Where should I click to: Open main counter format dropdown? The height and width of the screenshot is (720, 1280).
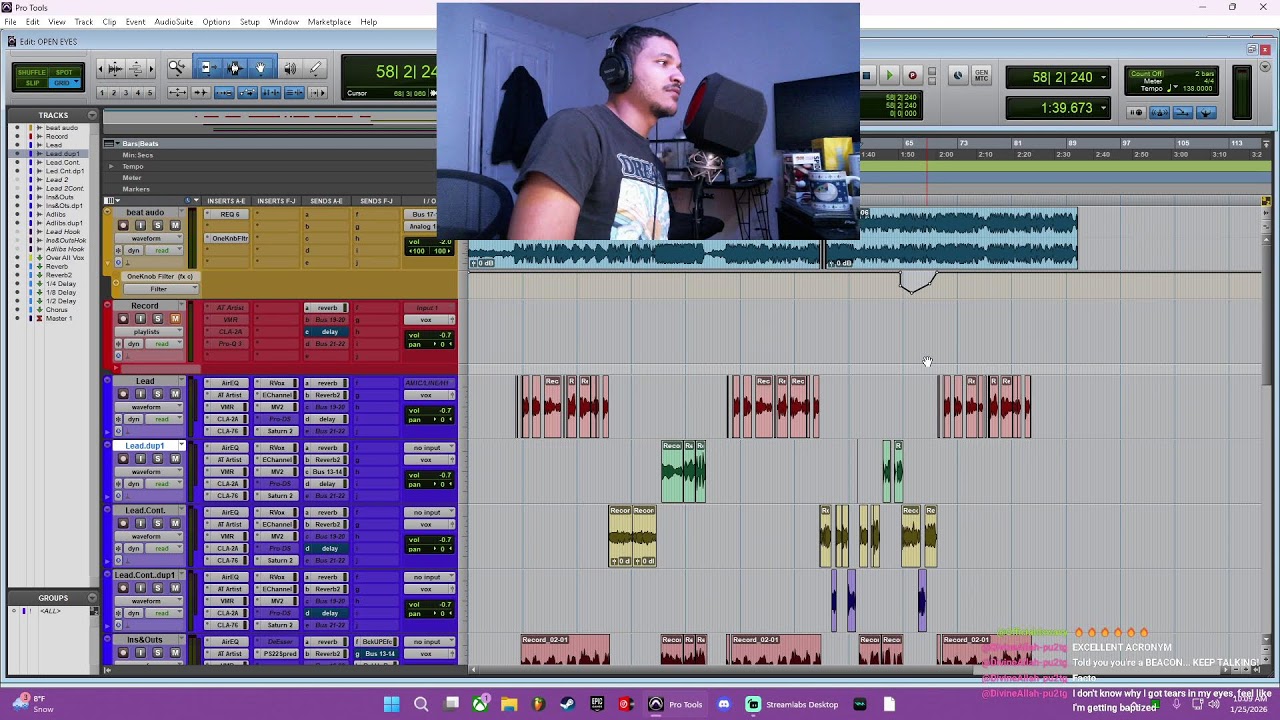click(x=1104, y=77)
